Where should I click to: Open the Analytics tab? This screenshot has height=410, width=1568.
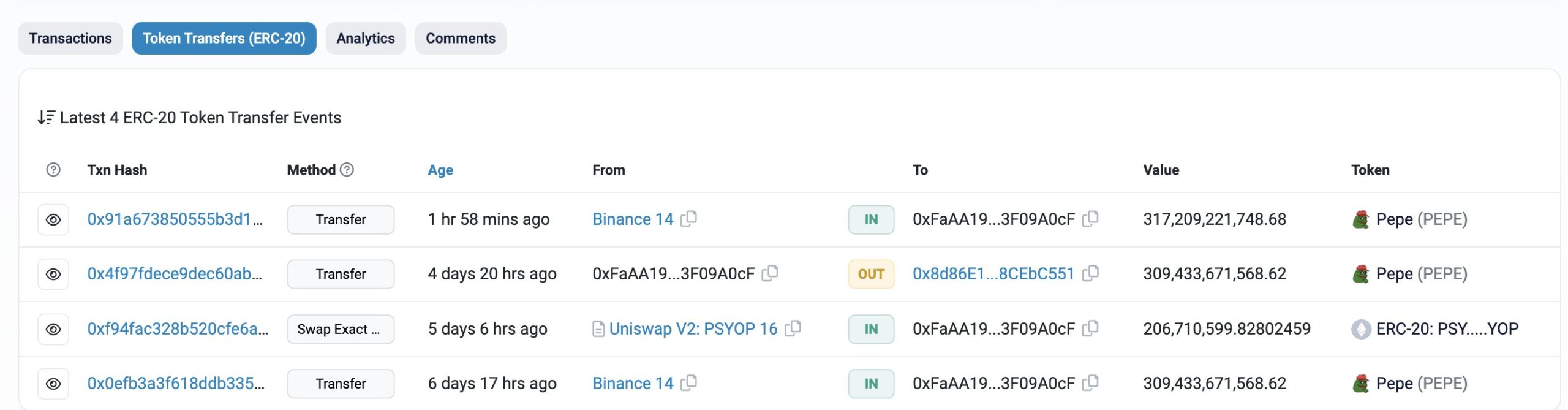365,38
